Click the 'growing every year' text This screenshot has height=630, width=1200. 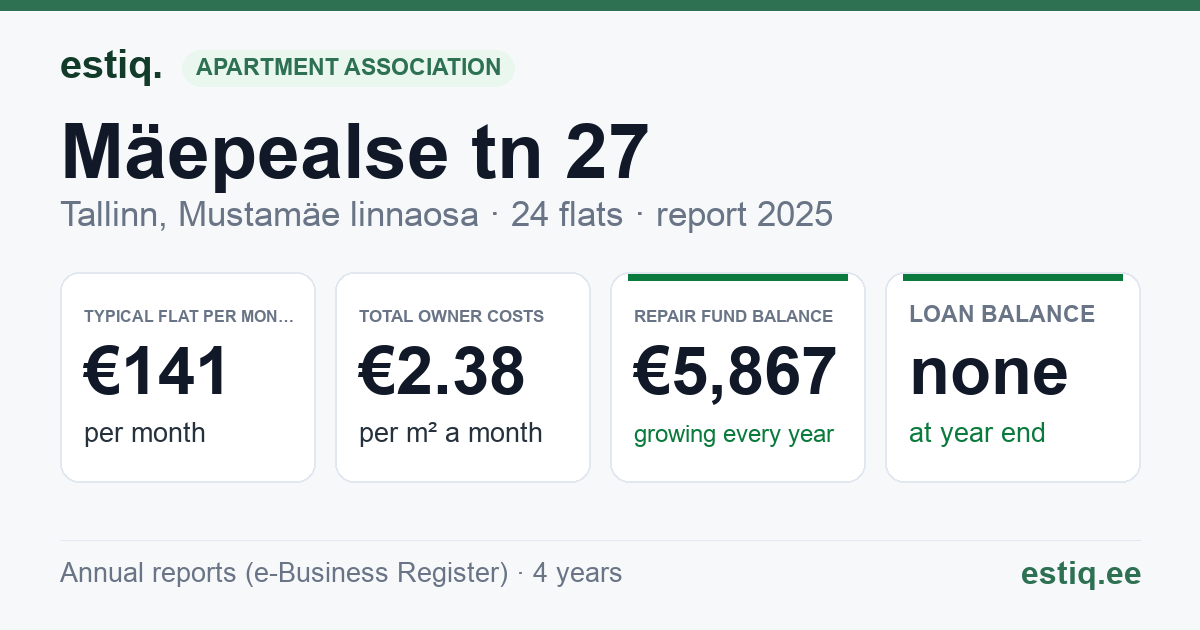tap(734, 434)
